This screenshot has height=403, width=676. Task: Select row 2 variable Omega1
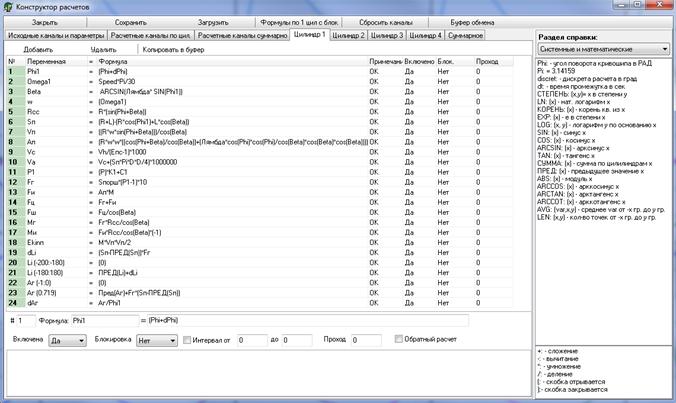(39, 81)
